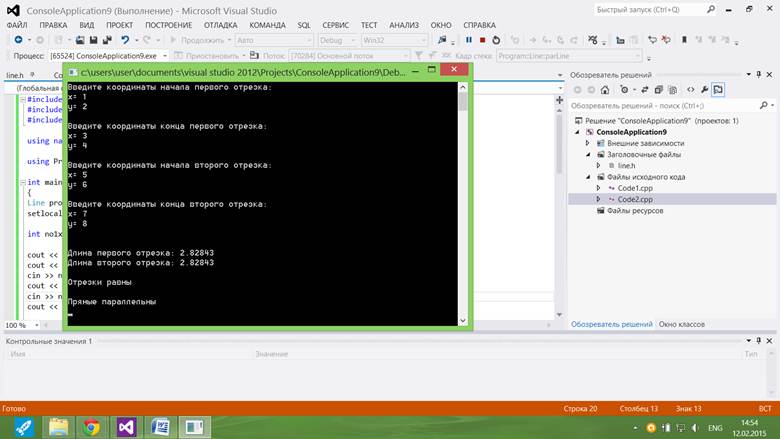The image size is (780, 439).
Task: Select the Решение "ConsoleApplication9" root node
Action: 662,121
